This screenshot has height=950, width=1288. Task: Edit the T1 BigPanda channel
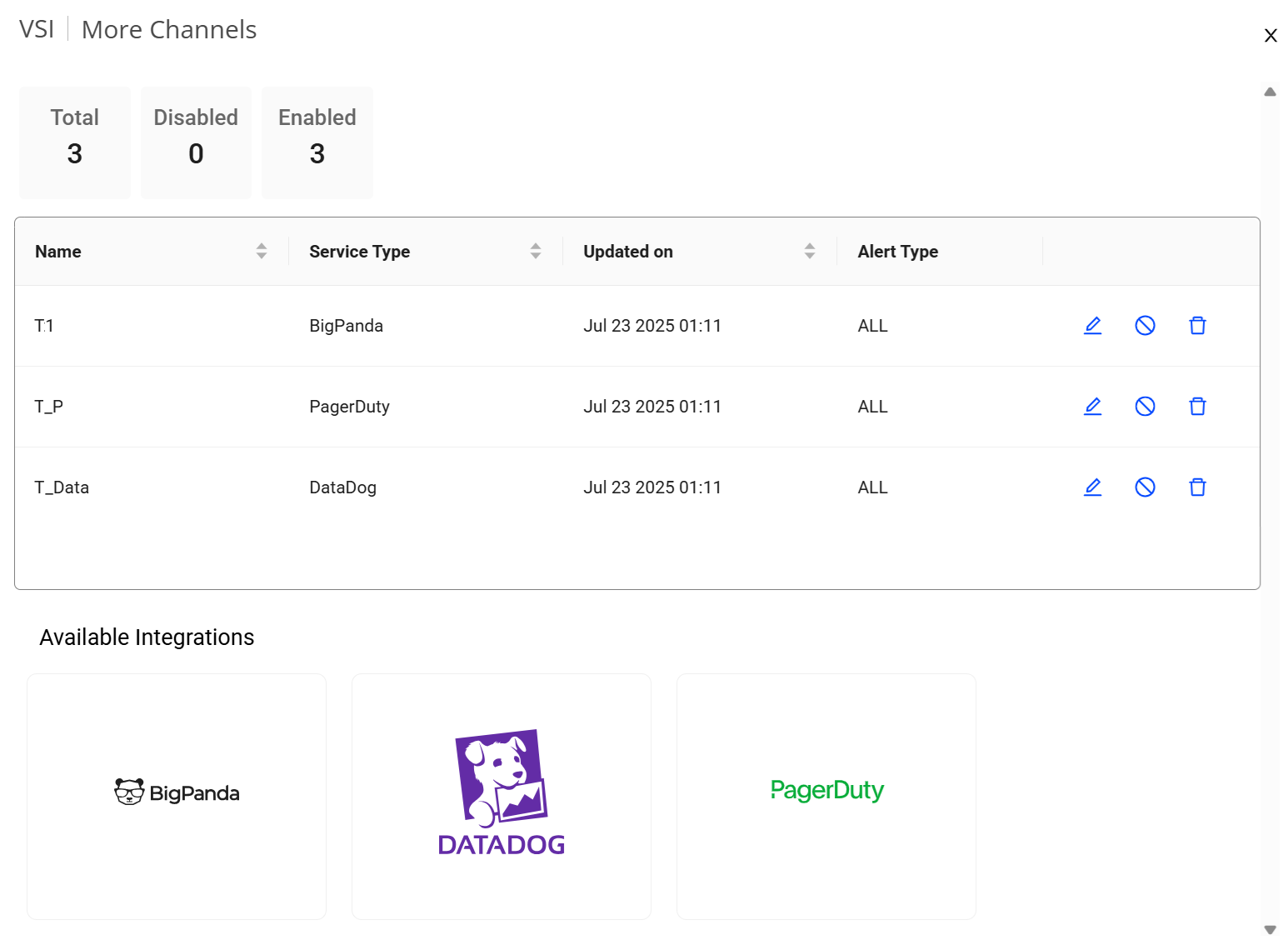click(x=1092, y=326)
